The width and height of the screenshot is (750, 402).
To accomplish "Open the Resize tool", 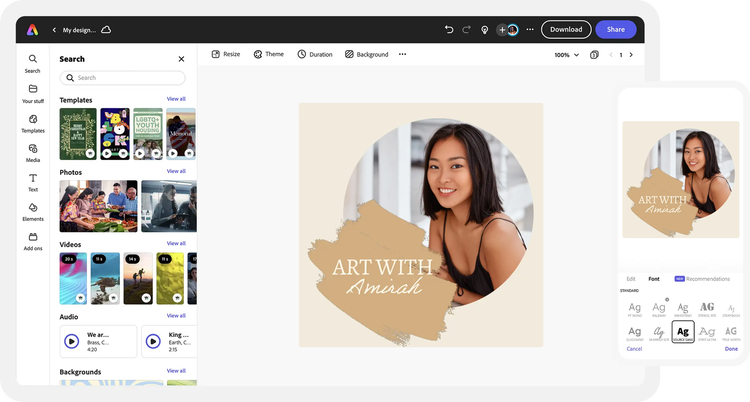I will (226, 54).
